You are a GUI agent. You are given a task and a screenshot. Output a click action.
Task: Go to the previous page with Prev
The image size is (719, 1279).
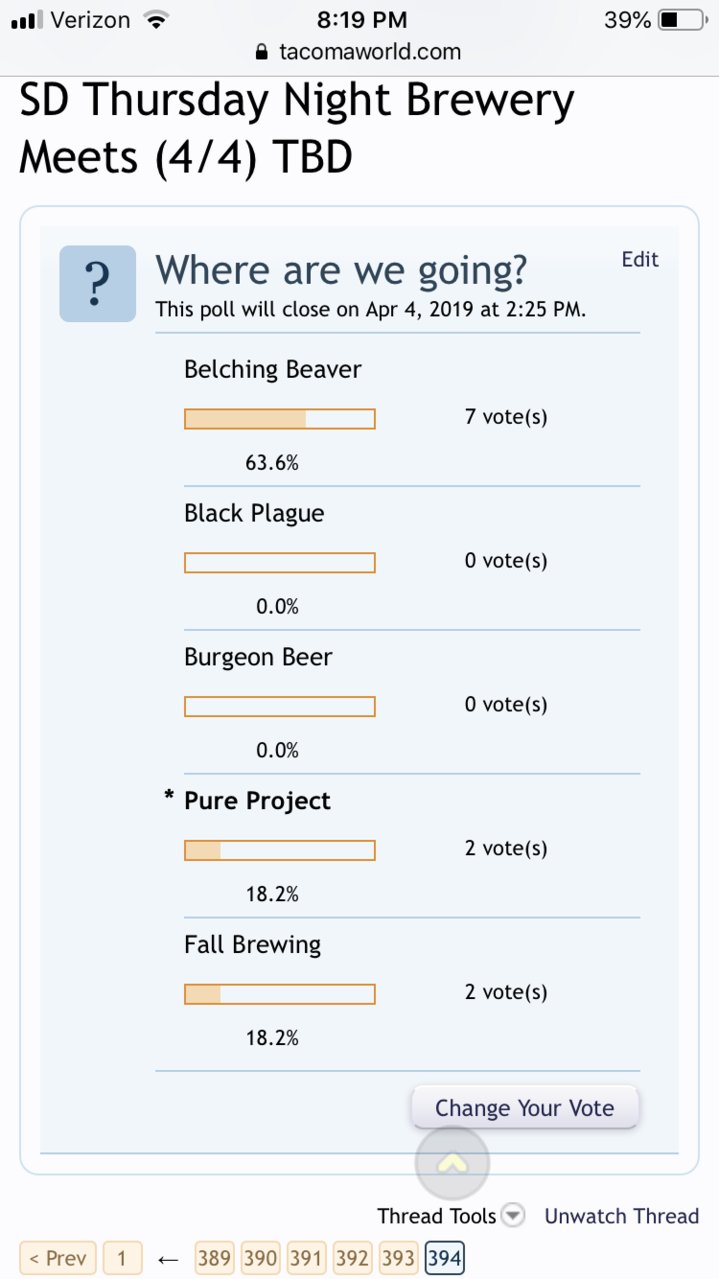(58, 1258)
